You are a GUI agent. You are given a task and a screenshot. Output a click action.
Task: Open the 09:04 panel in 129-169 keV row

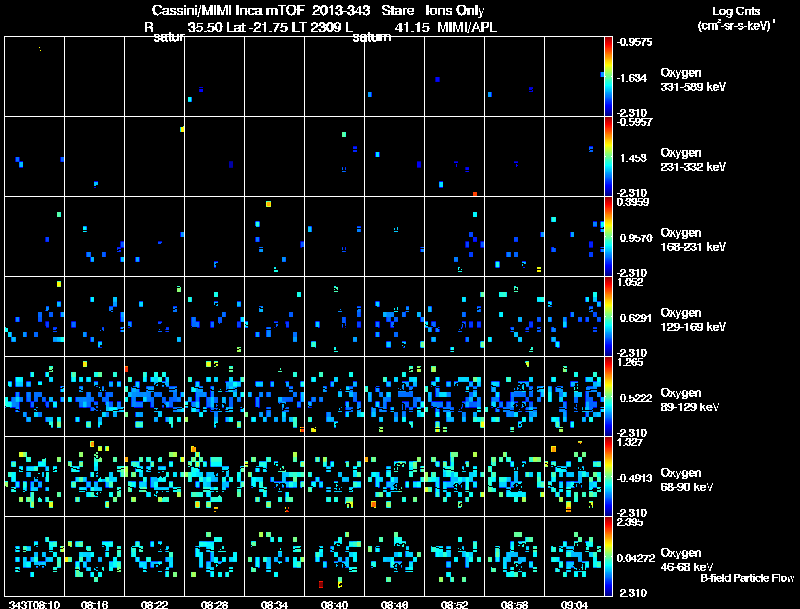click(575, 316)
